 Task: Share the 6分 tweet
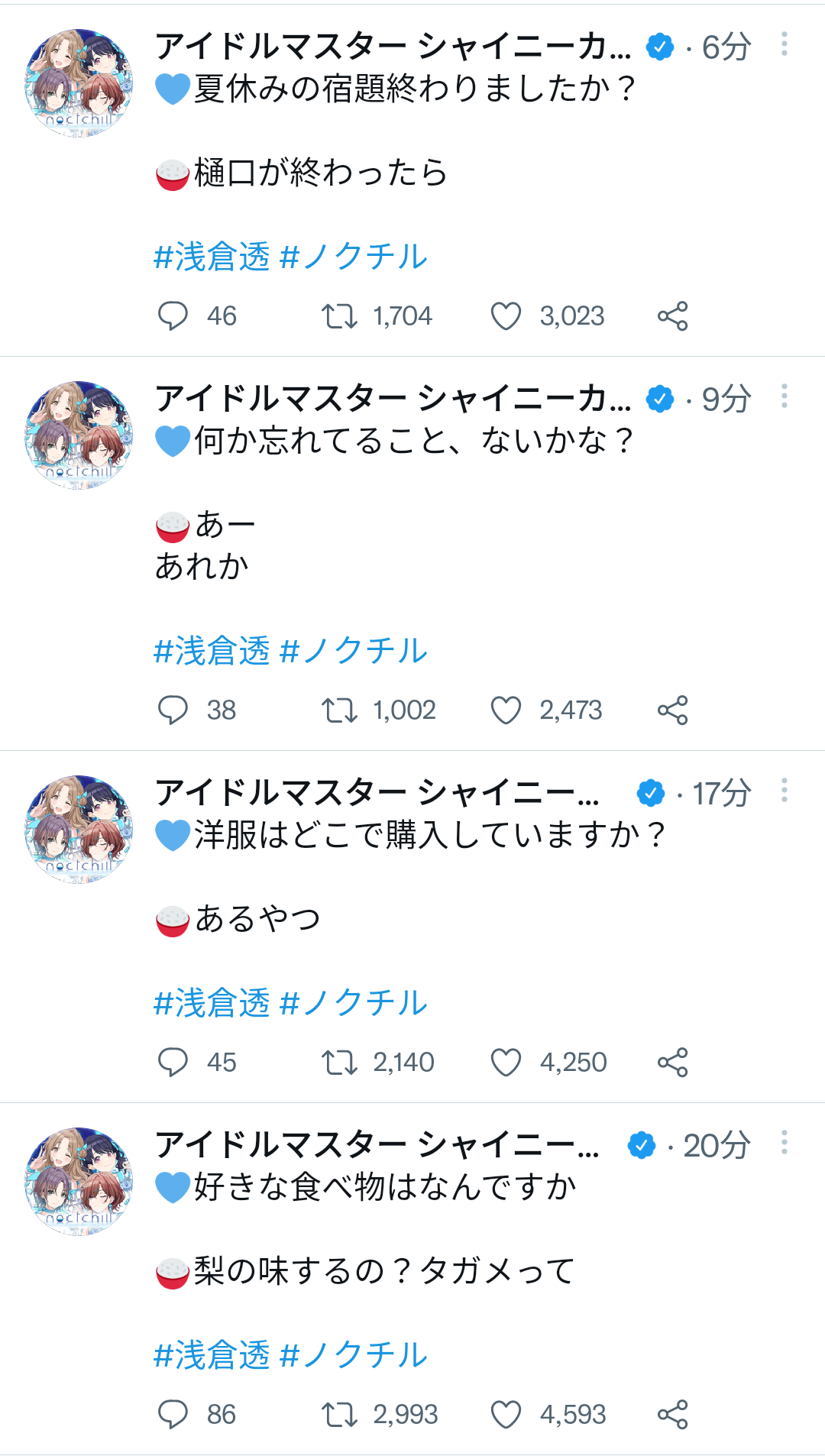pyautogui.click(x=672, y=315)
